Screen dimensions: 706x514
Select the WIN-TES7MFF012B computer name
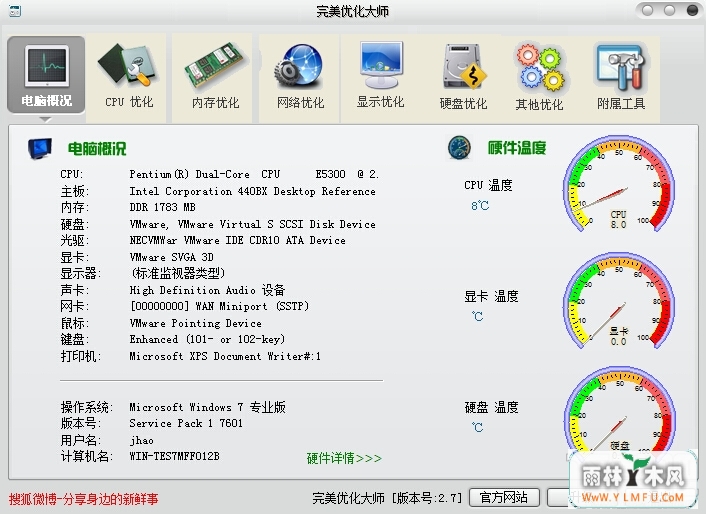pyautogui.click(x=174, y=456)
